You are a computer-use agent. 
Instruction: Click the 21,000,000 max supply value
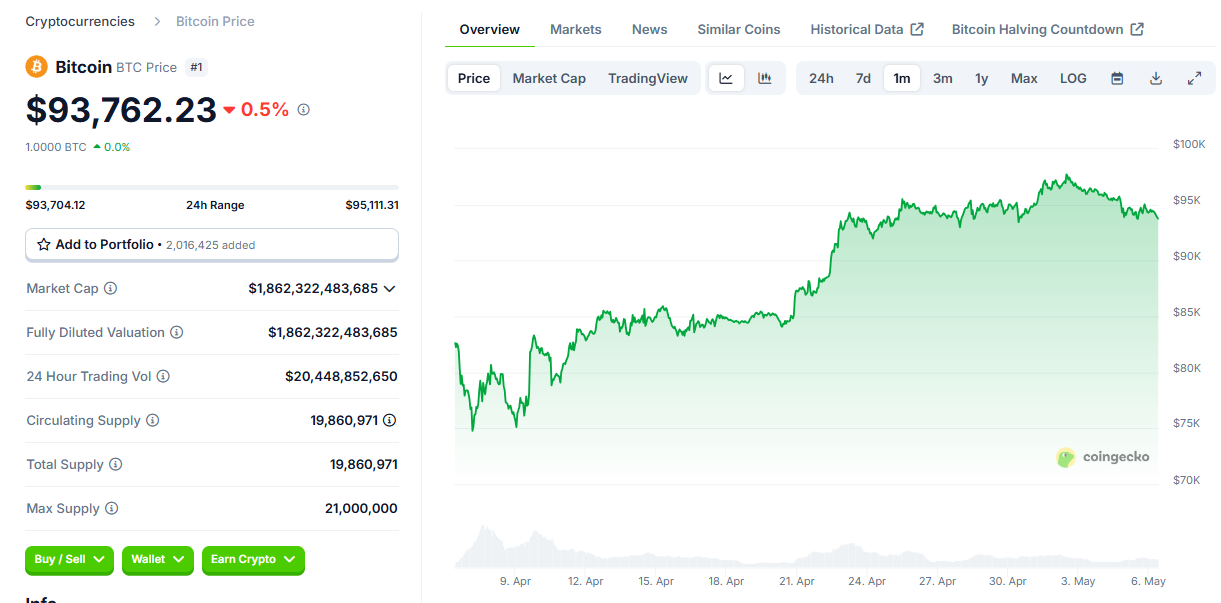(361, 508)
